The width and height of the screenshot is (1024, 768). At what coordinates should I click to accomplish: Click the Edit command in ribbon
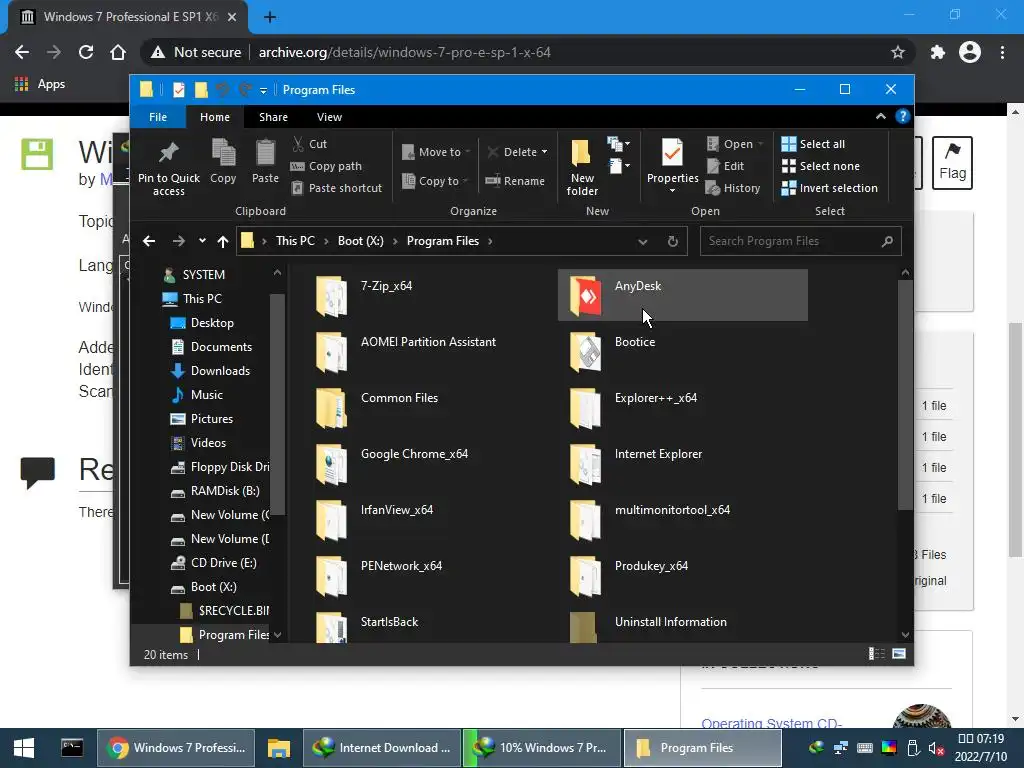725,166
